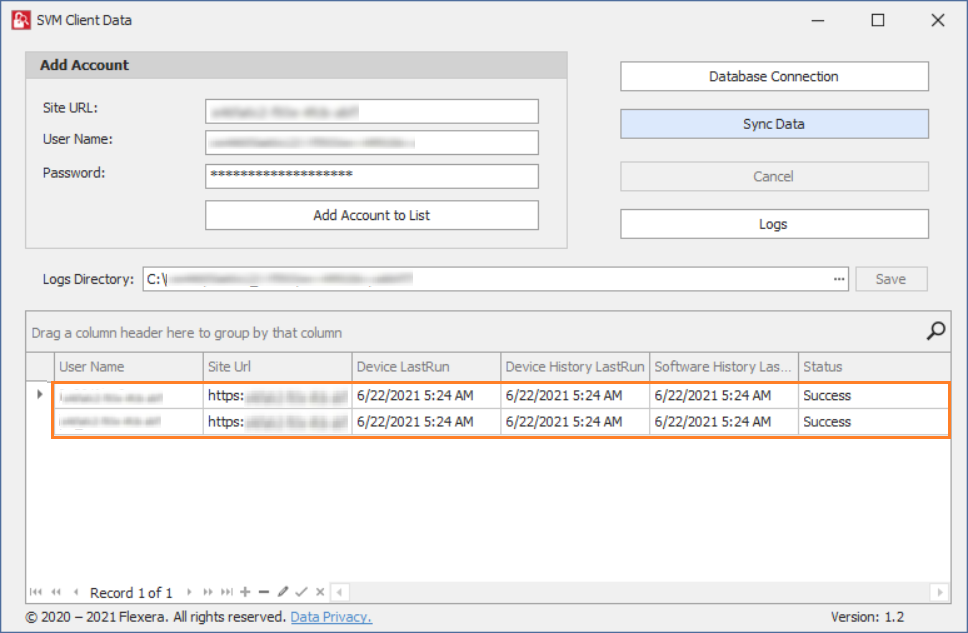Screen dimensions: 968x633
Task: Click the grid search magnifier icon
Action: [936, 331]
